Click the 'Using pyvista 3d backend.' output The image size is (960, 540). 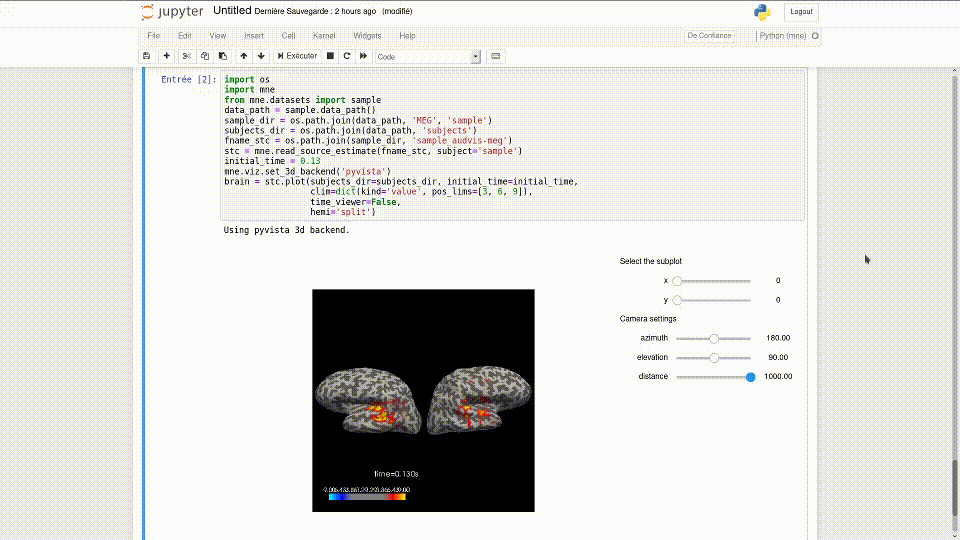tap(287, 230)
